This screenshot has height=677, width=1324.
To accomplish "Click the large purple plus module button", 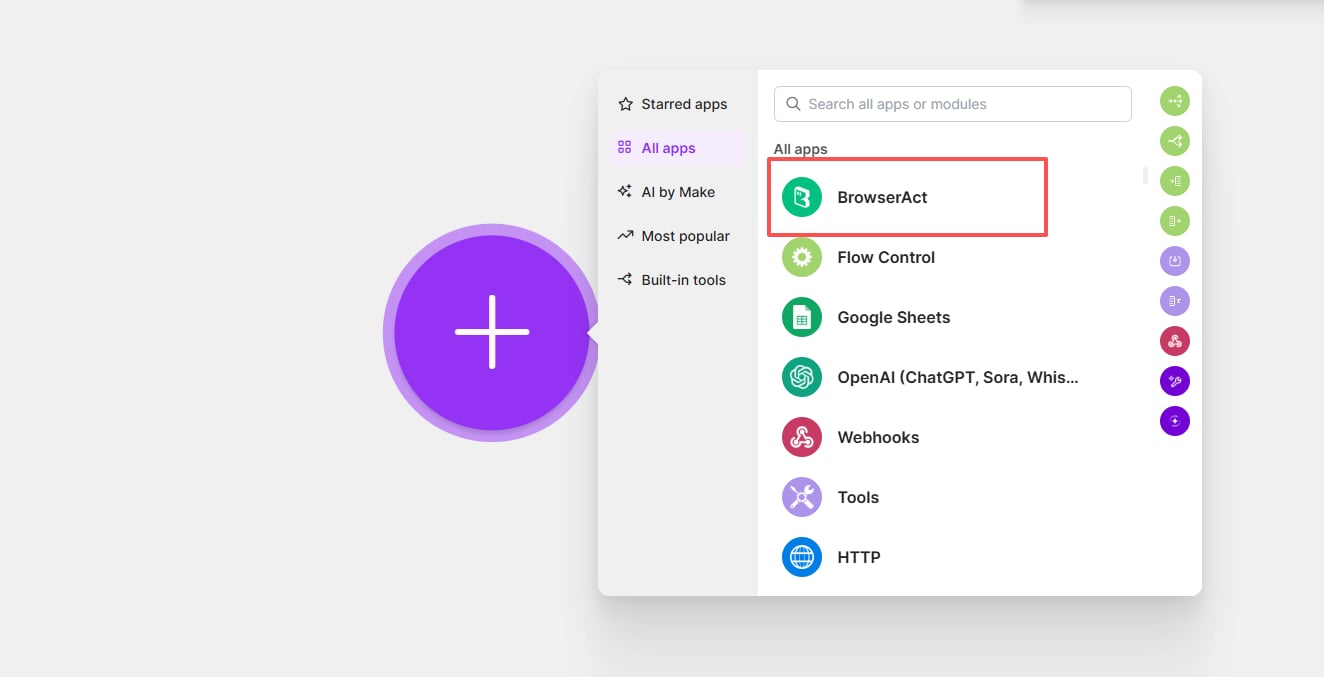I will click(x=492, y=332).
